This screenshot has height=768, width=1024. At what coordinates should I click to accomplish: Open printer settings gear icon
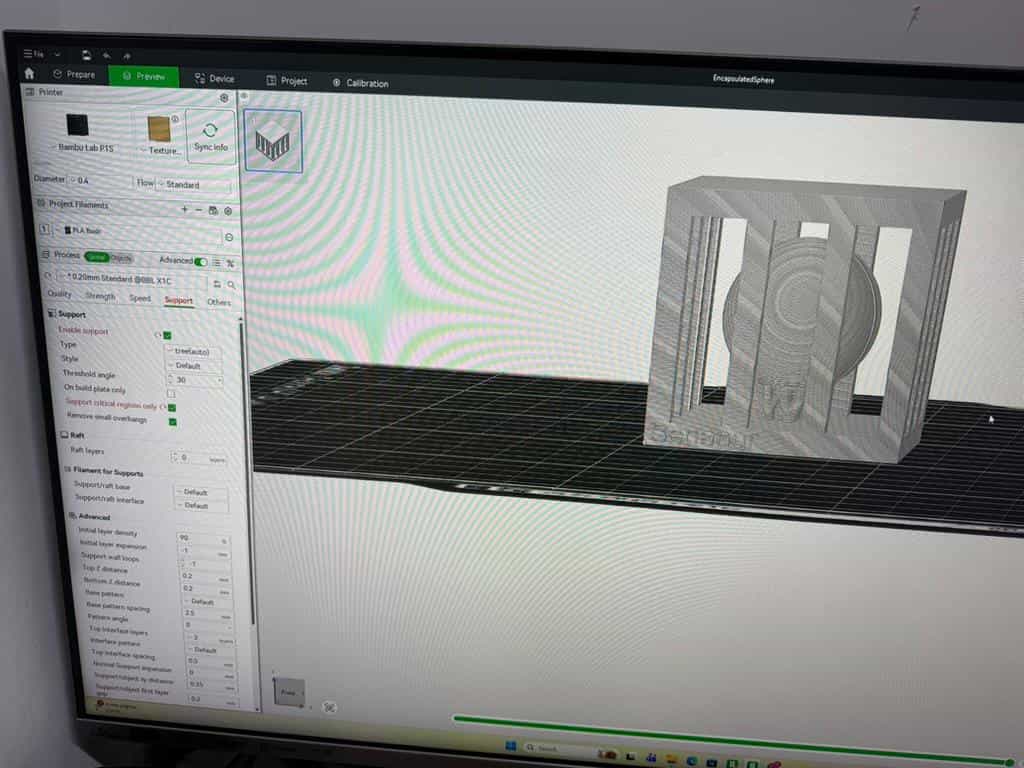pos(224,98)
